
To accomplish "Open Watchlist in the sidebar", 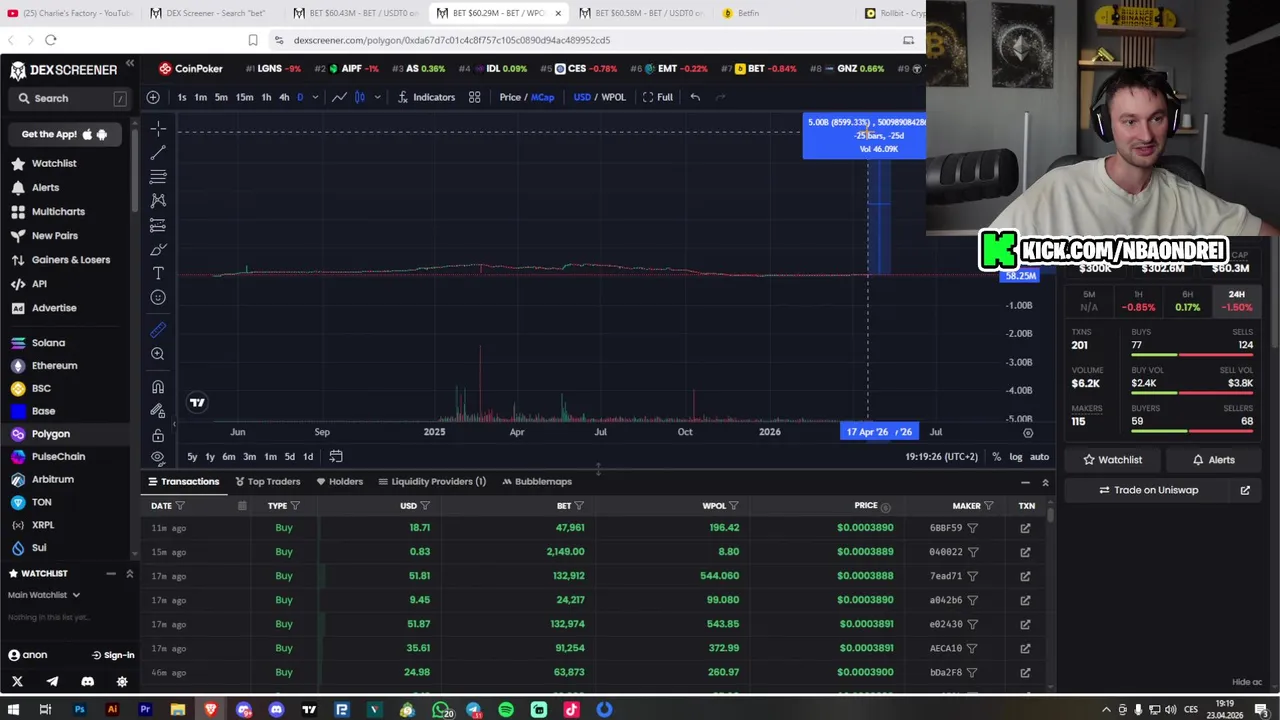I will [x=54, y=163].
